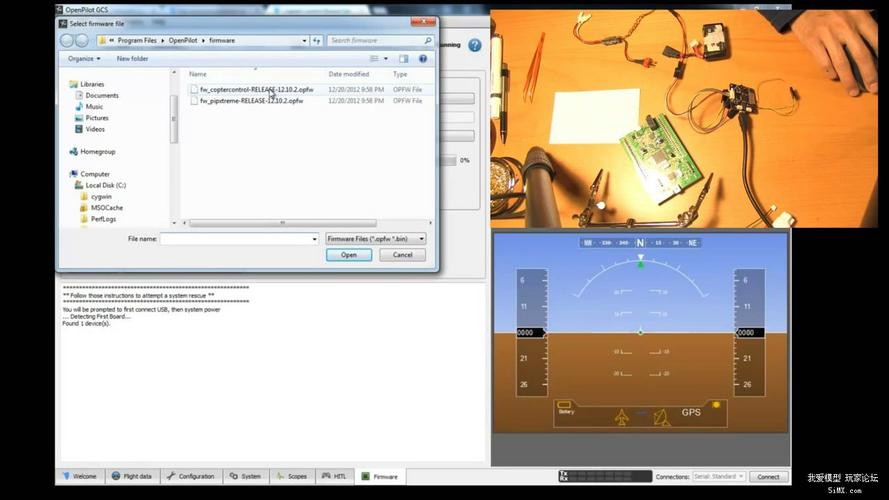Switch to the Configuration tab
The width and height of the screenshot is (889, 500).
191,476
